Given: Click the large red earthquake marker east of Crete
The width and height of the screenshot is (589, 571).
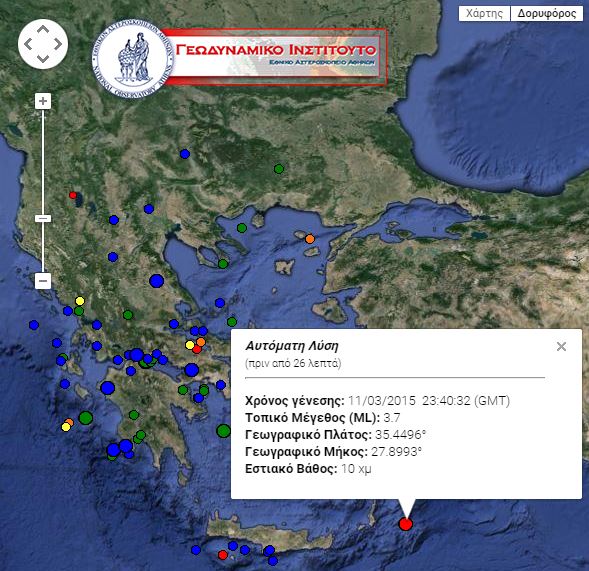Looking at the screenshot, I should click(x=405, y=524).
